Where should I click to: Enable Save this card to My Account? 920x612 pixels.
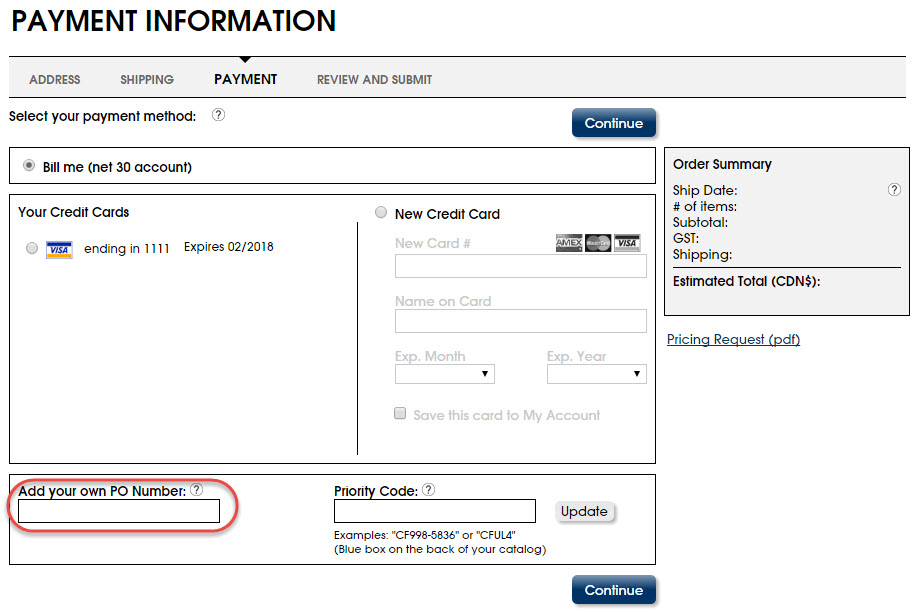pyautogui.click(x=400, y=414)
